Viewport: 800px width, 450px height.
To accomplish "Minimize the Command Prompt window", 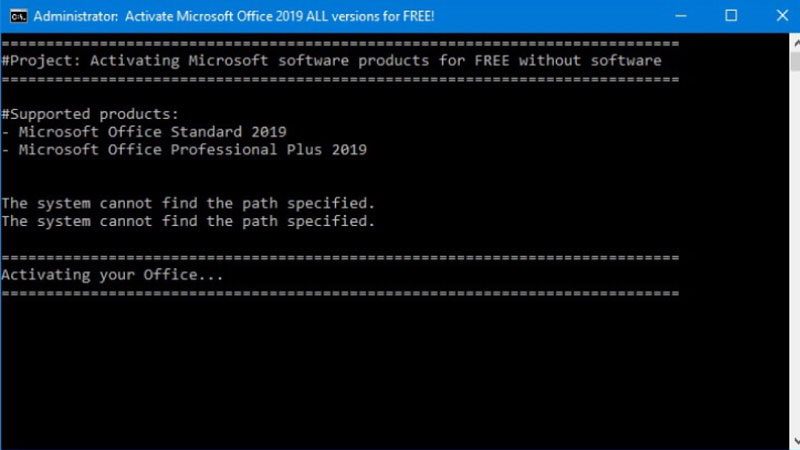I will click(x=681, y=16).
